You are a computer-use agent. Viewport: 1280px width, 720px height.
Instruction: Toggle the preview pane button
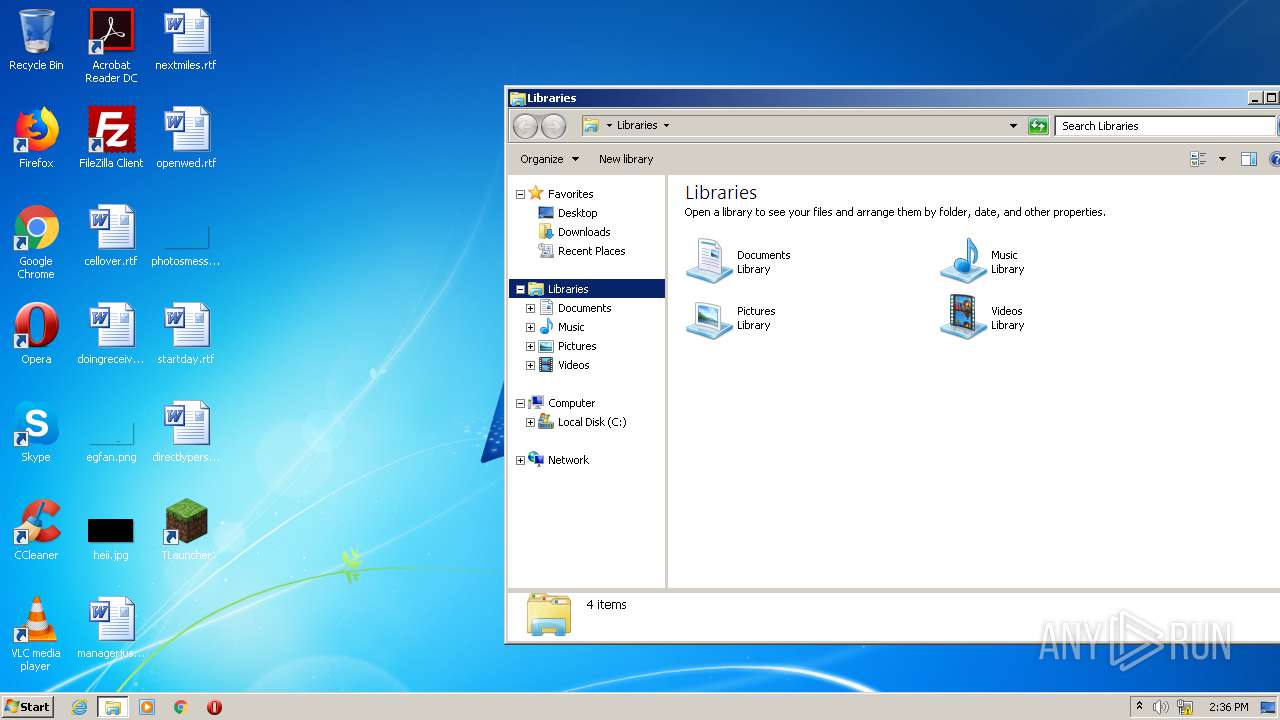coord(1248,159)
